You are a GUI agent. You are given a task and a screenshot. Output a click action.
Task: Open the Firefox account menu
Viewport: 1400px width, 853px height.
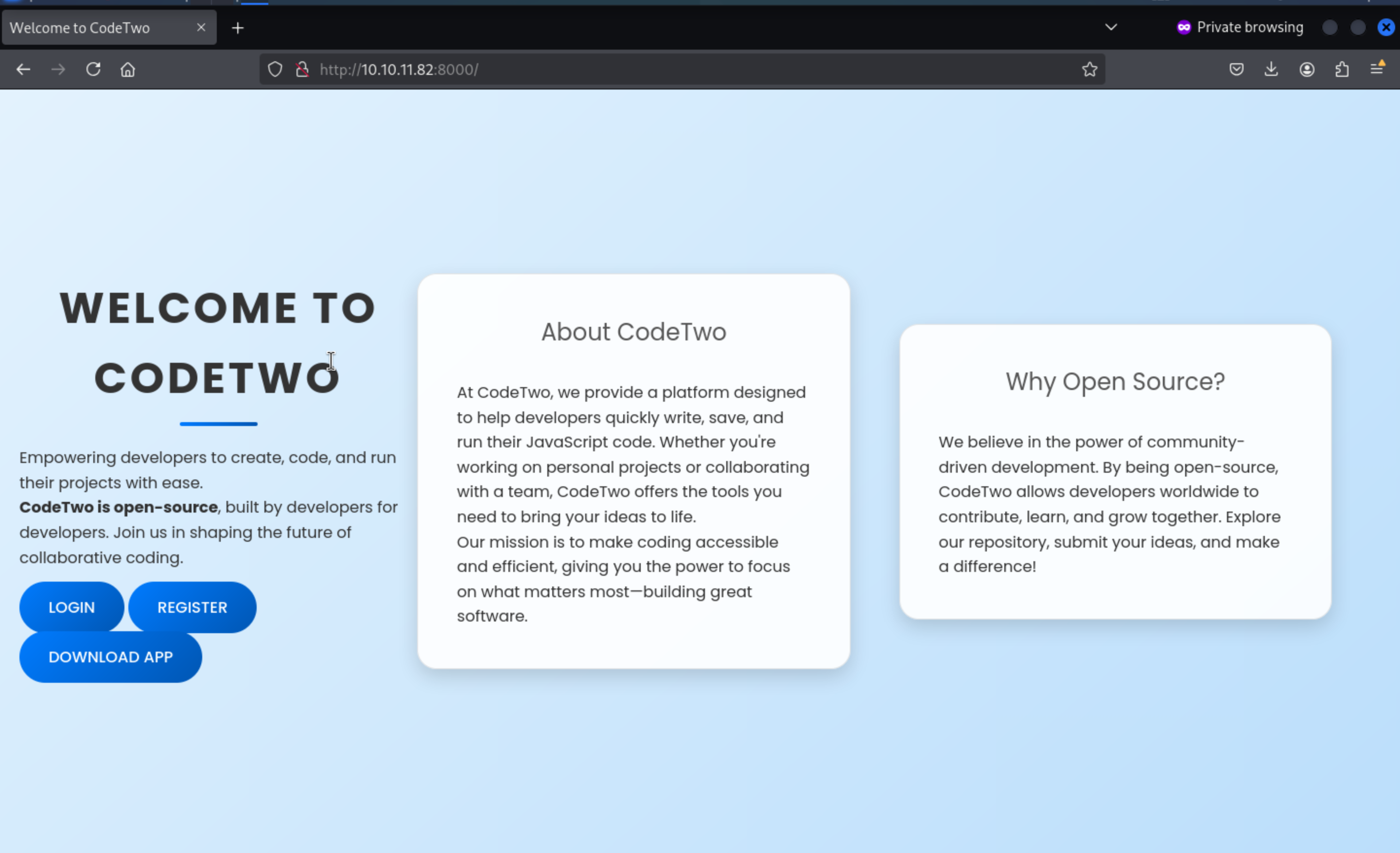click(1307, 70)
